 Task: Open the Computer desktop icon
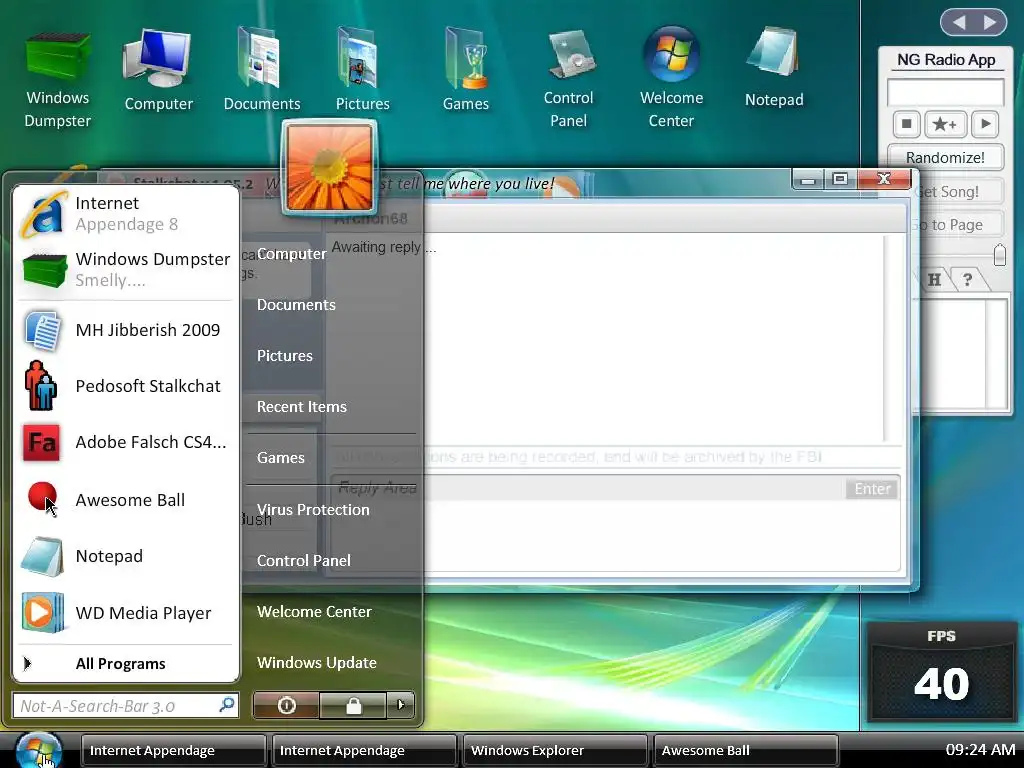tap(158, 71)
